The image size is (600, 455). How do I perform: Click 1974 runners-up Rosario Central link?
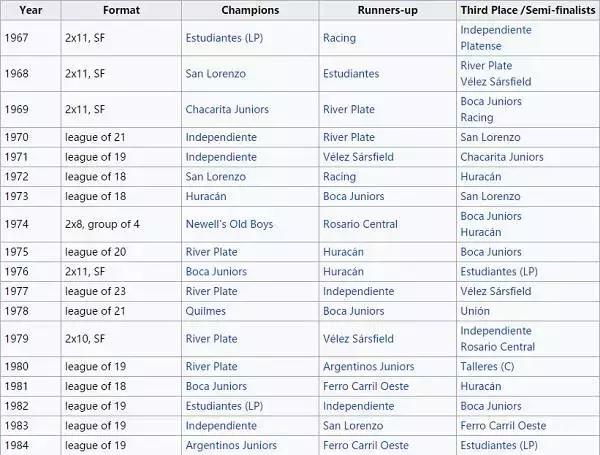click(359, 224)
